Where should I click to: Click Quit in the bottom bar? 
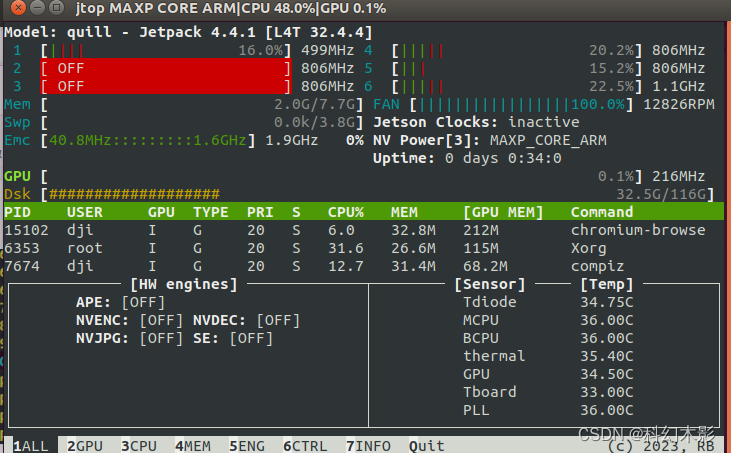[427, 446]
